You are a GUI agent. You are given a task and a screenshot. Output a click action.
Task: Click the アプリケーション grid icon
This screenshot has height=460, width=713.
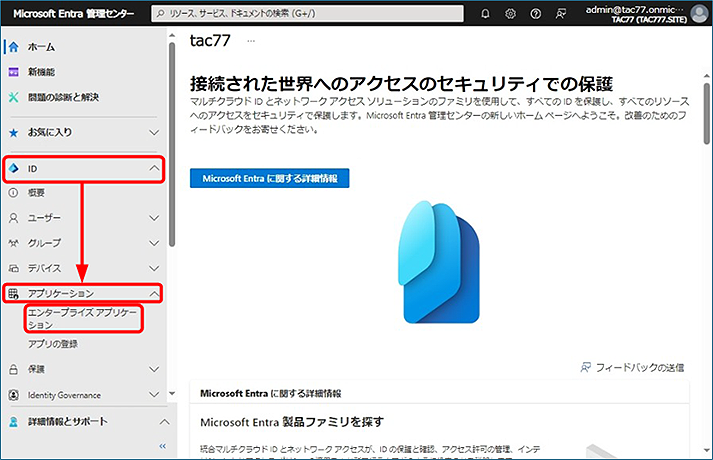pos(14,294)
